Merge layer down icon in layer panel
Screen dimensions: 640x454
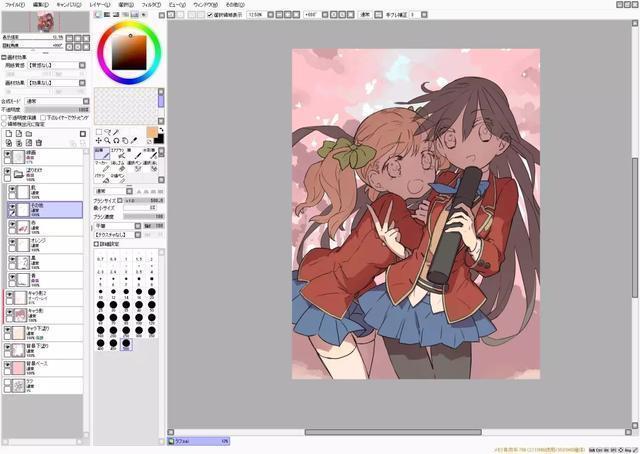(19, 143)
